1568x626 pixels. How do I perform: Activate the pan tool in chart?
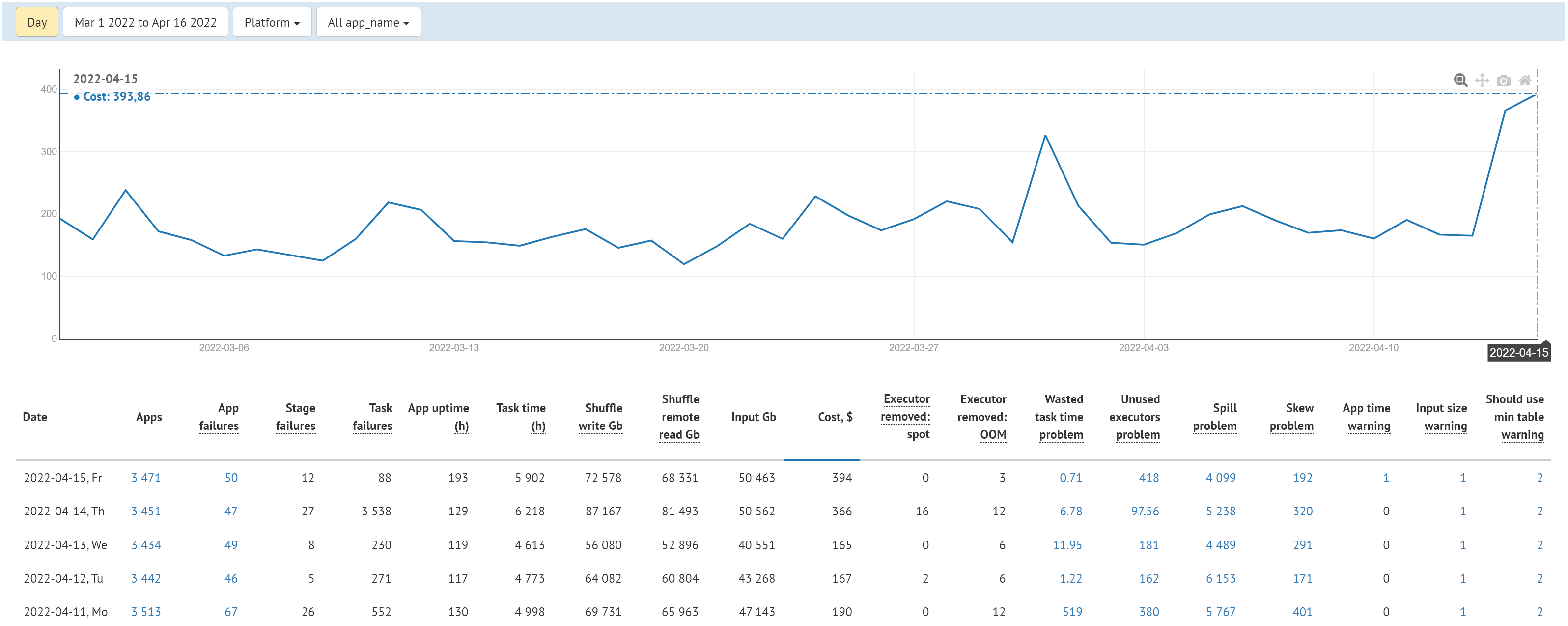(1482, 81)
